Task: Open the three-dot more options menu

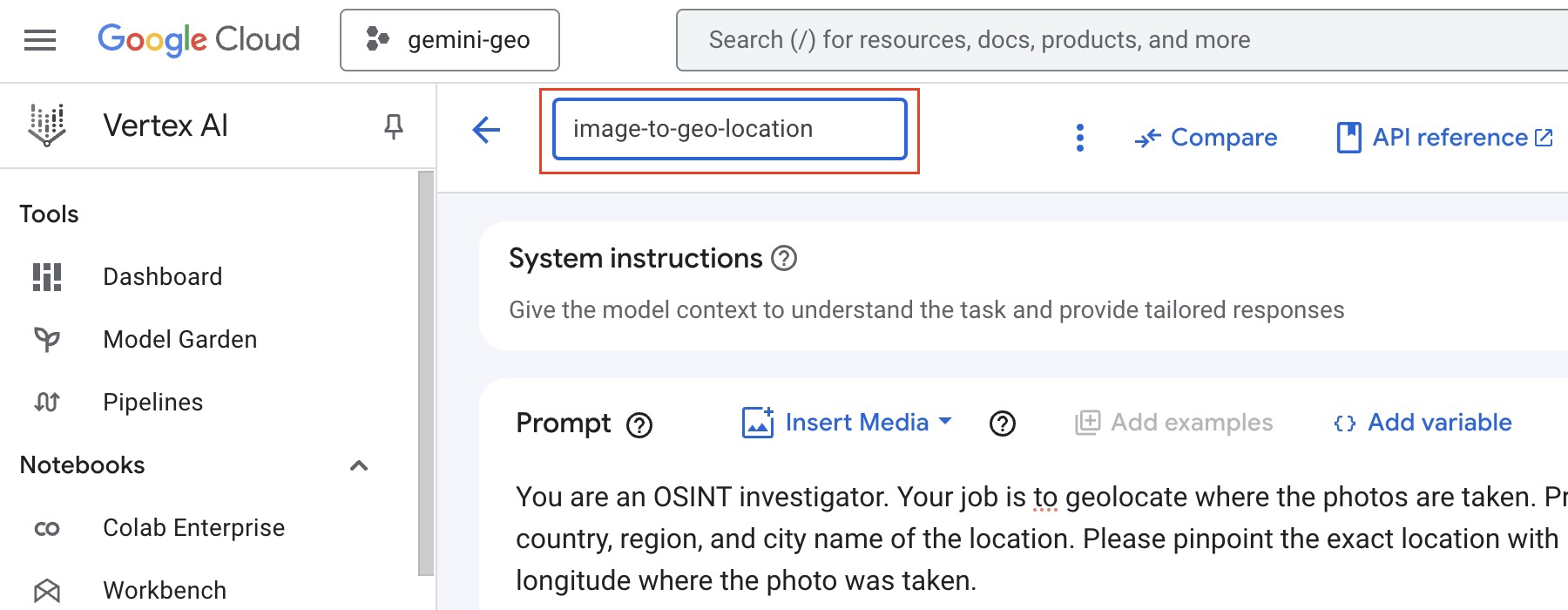Action: (1080, 138)
